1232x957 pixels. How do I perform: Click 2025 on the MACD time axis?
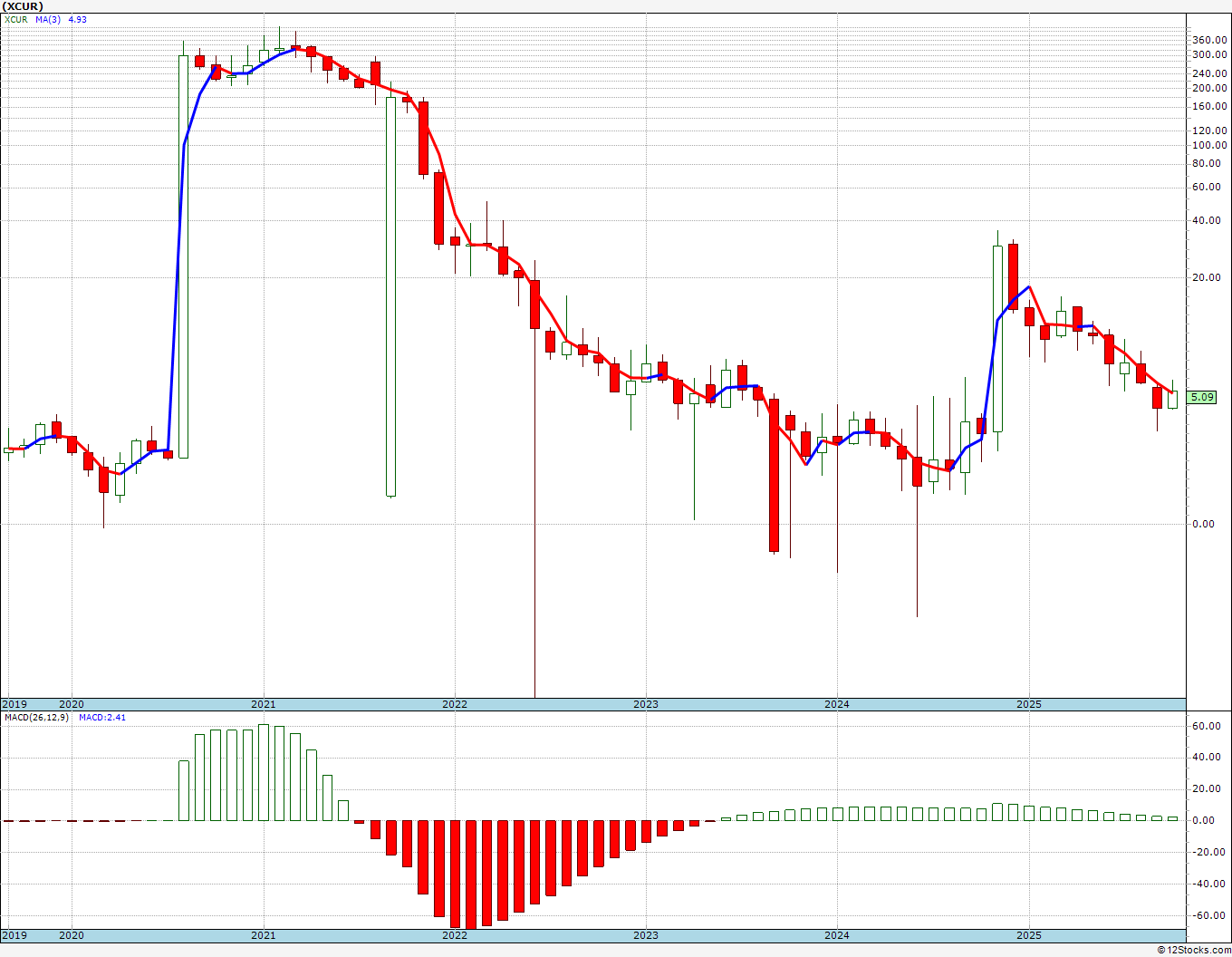pyautogui.click(x=1028, y=935)
